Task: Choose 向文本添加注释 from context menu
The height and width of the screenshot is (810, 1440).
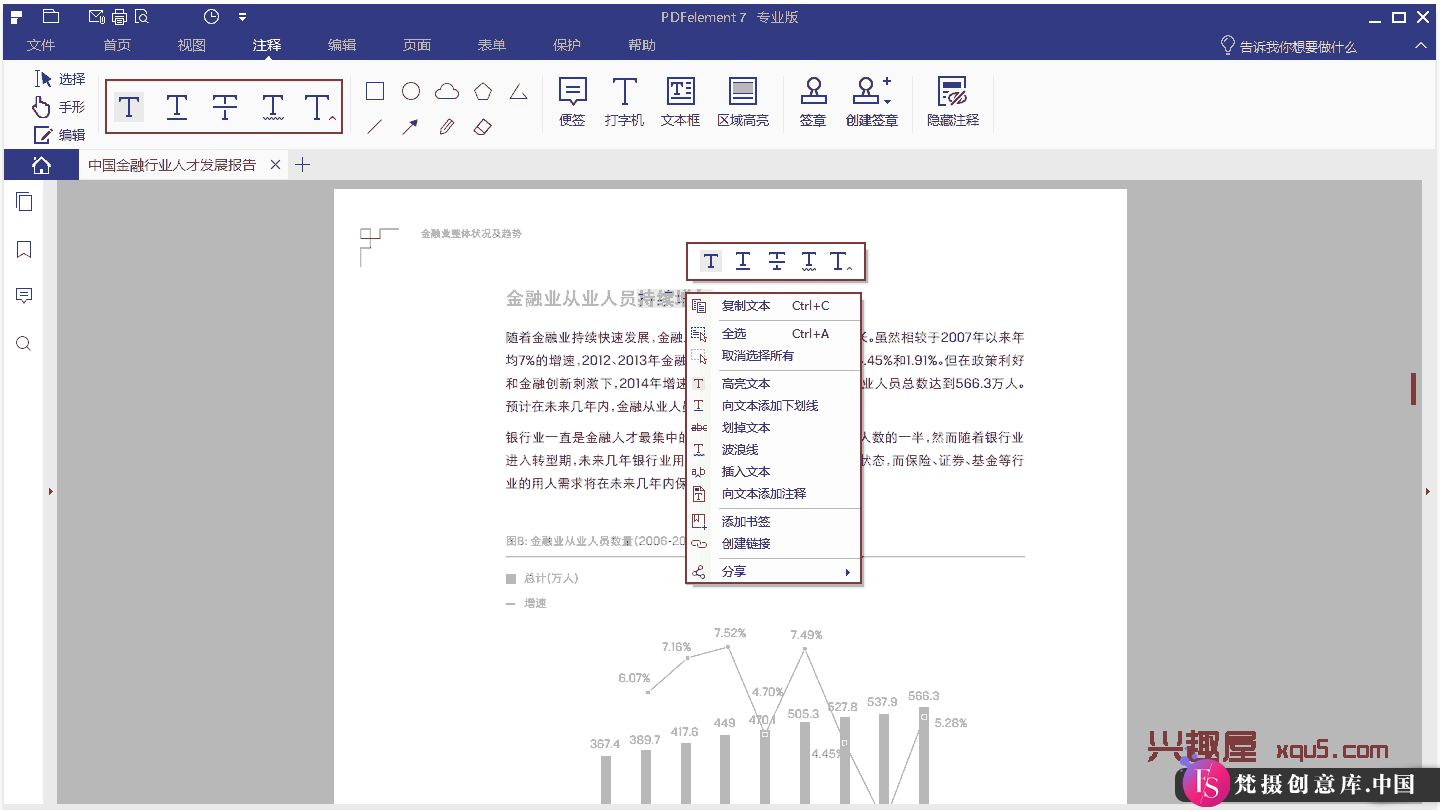Action: coord(774,494)
